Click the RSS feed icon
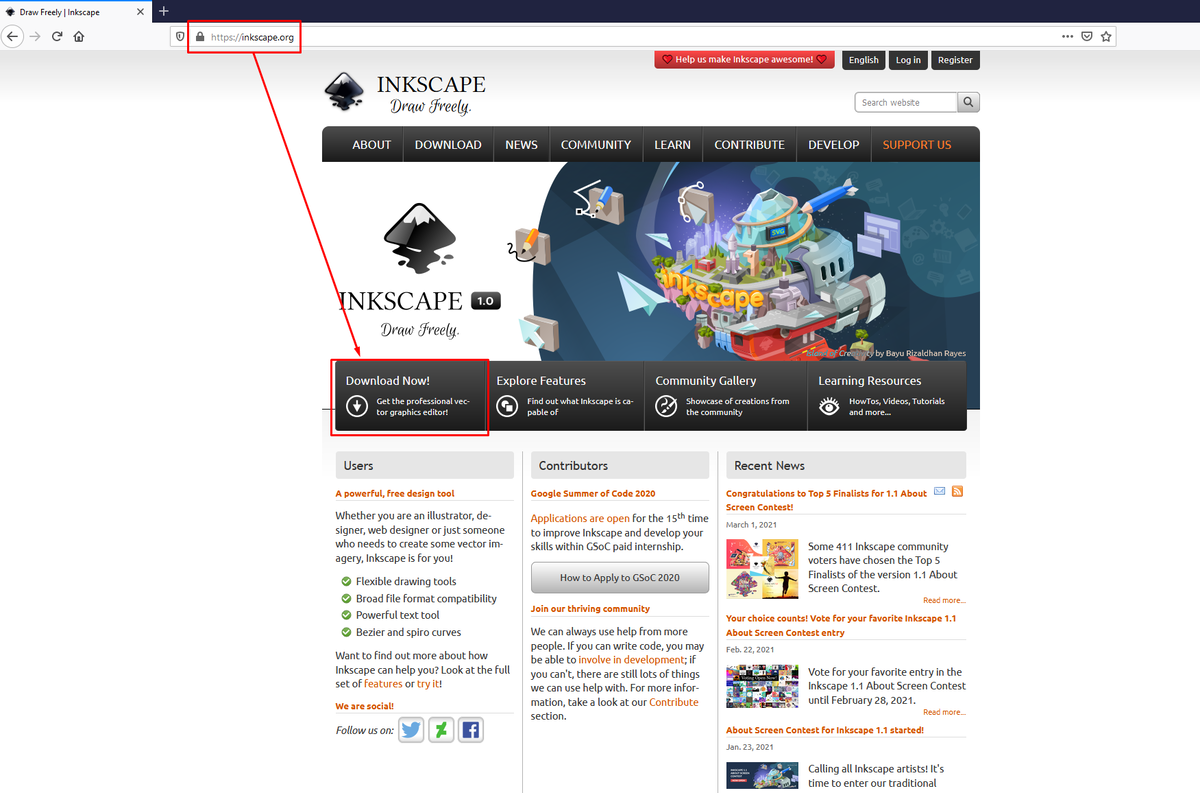The height and width of the screenshot is (793, 1200). [957, 491]
